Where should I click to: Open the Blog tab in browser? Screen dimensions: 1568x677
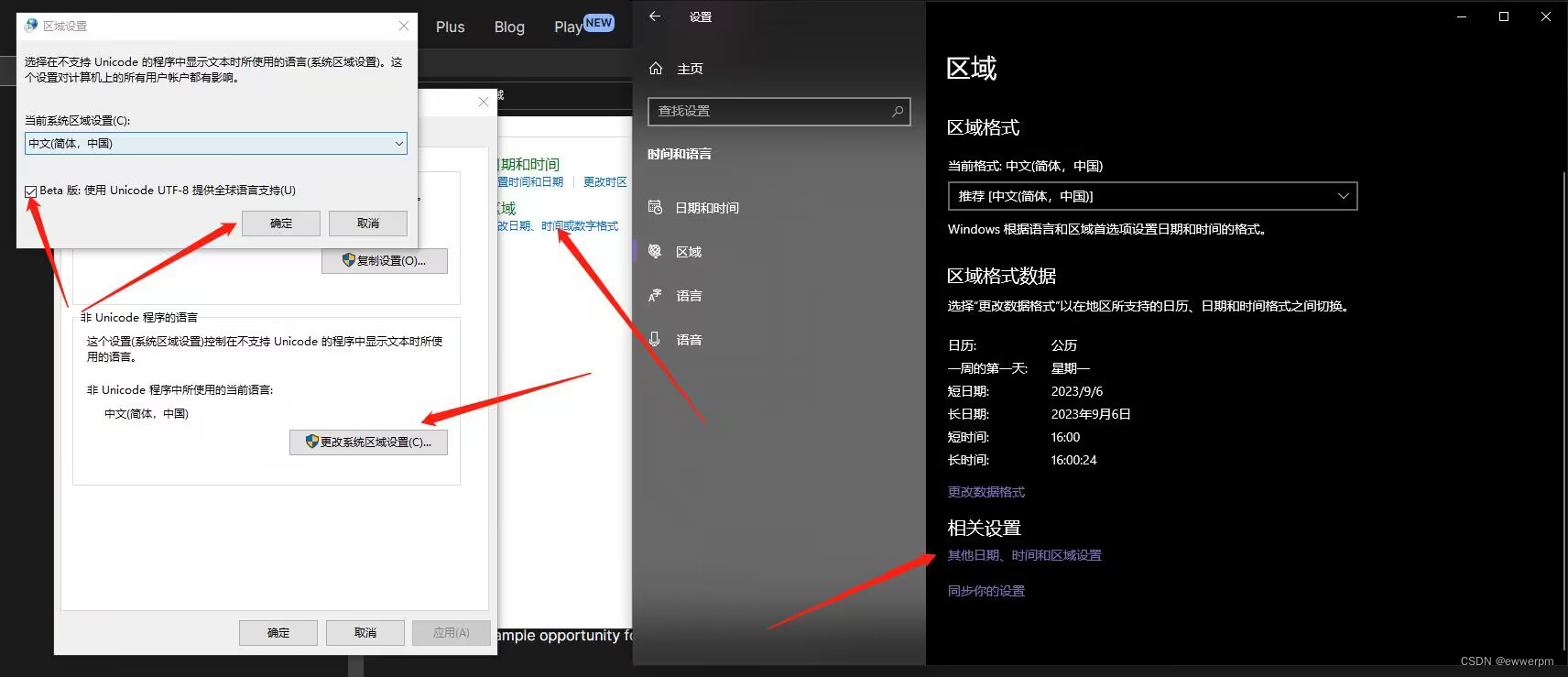[x=509, y=27]
